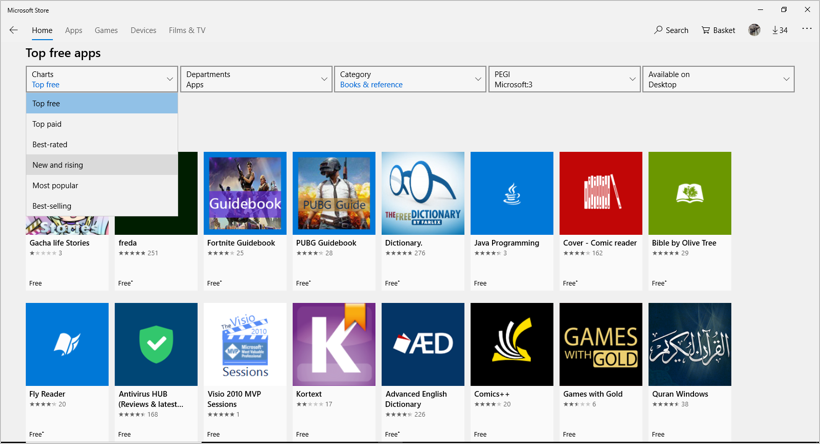820x444 pixels.
Task: Click the user profile avatar
Action: point(754,30)
